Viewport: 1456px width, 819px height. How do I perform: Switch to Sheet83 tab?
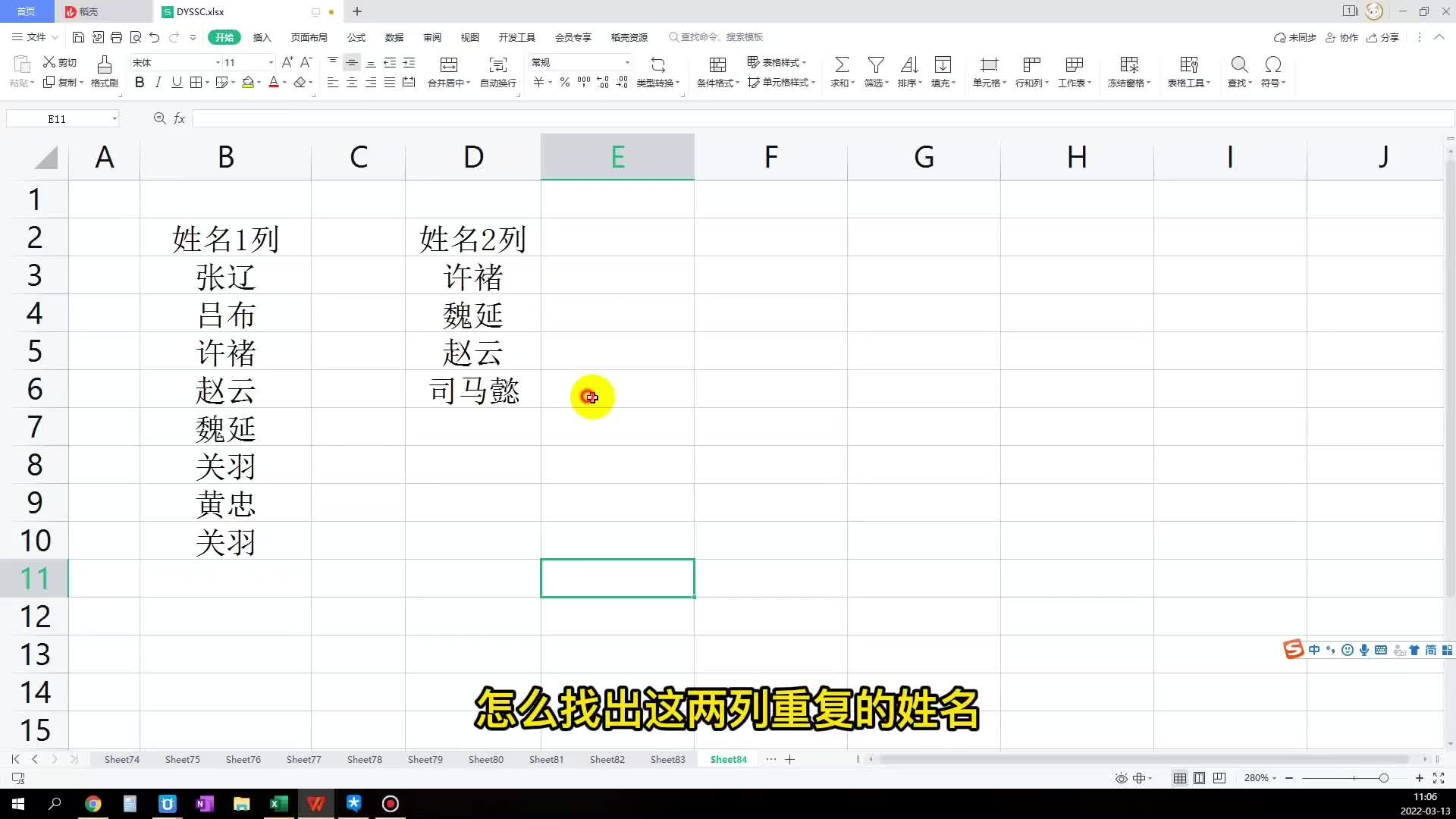pyautogui.click(x=667, y=759)
